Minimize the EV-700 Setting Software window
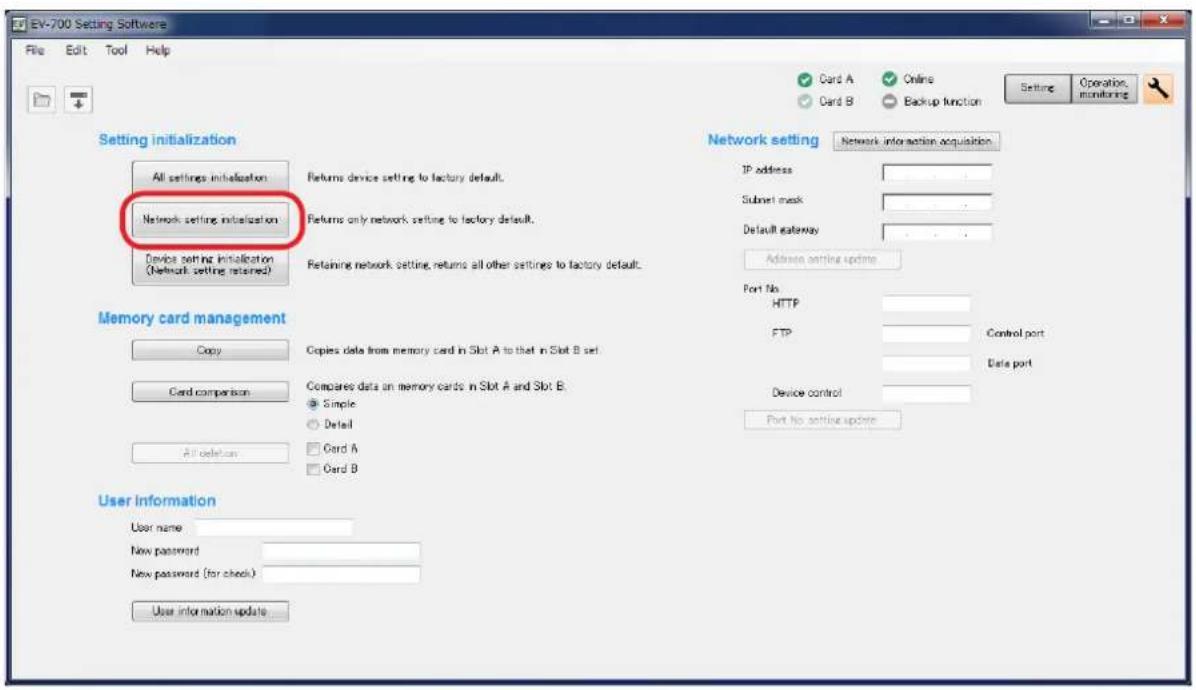 1102,20
